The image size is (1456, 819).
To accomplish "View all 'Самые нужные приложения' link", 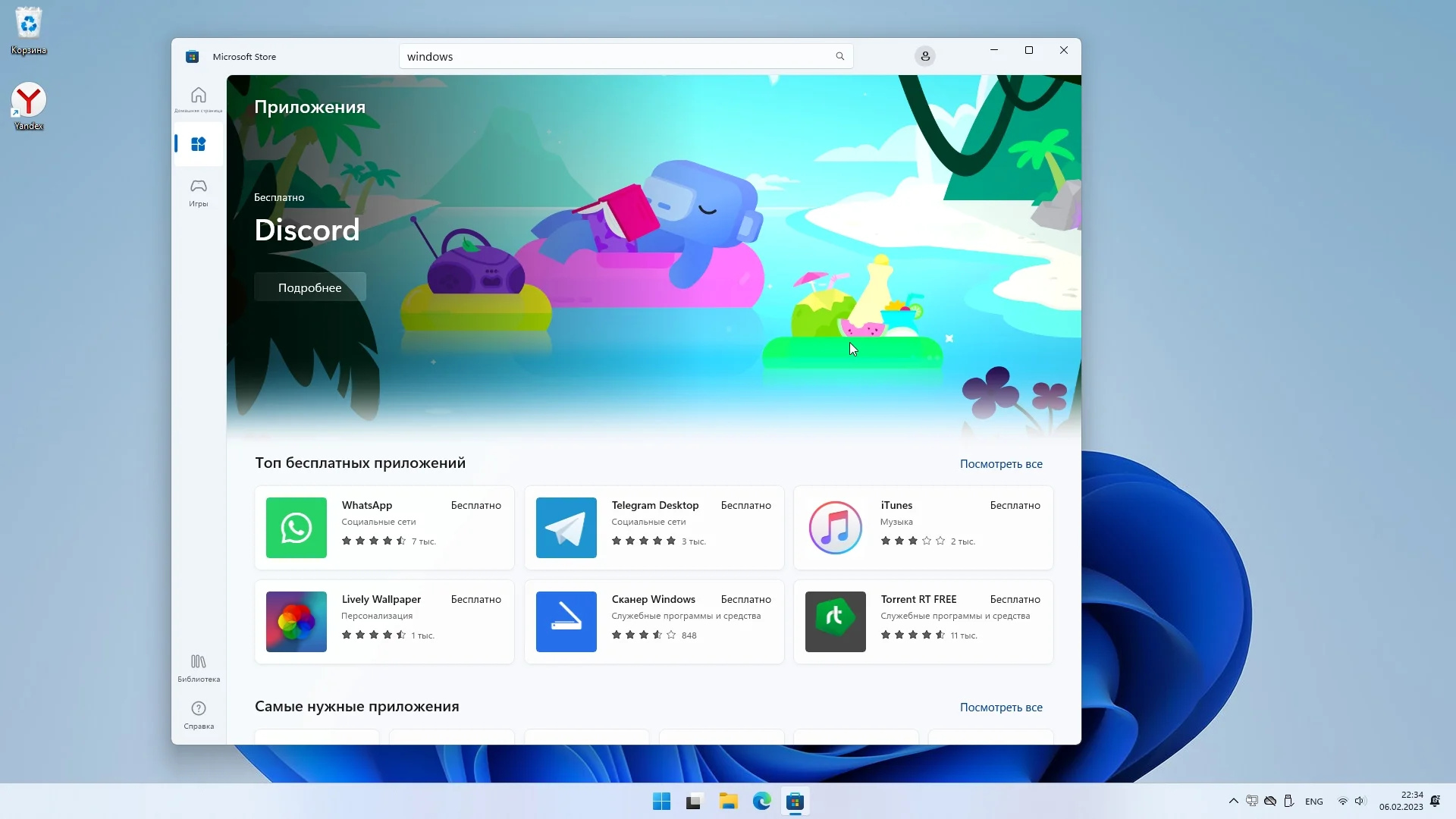I will click(1000, 708).
